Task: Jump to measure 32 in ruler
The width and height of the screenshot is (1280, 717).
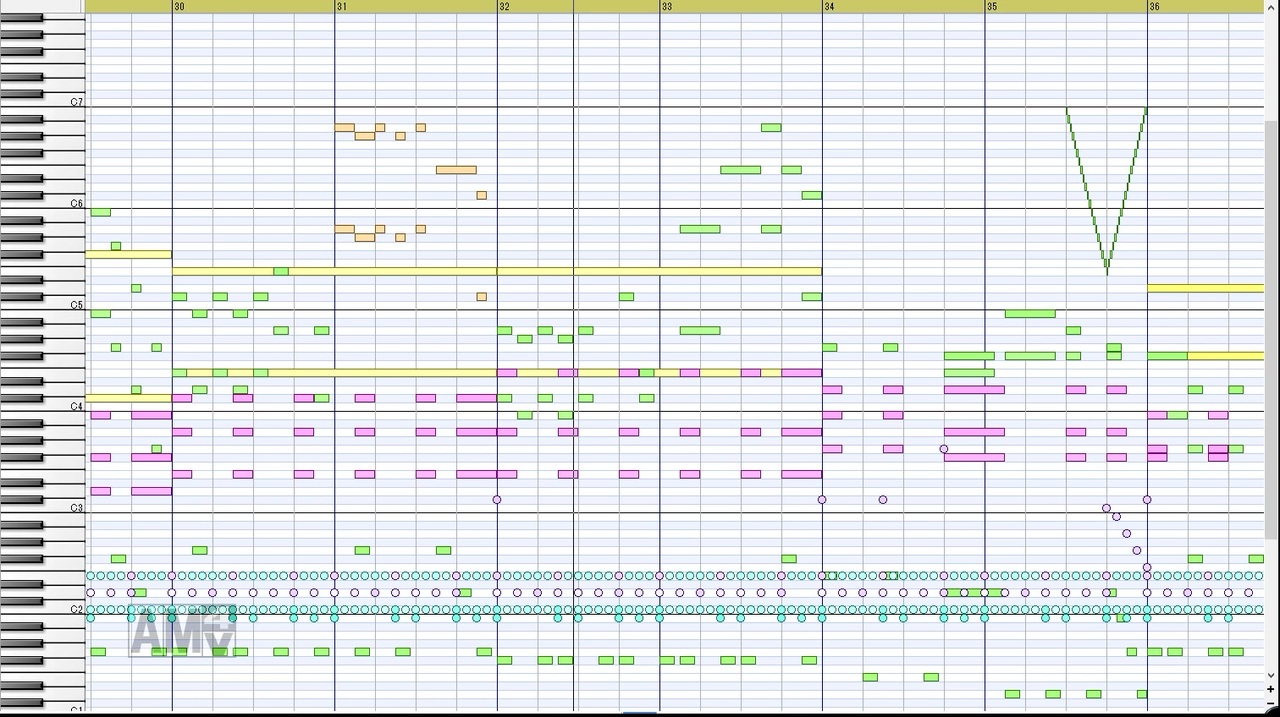Action: pyautogui.click(x=504, y=6)
